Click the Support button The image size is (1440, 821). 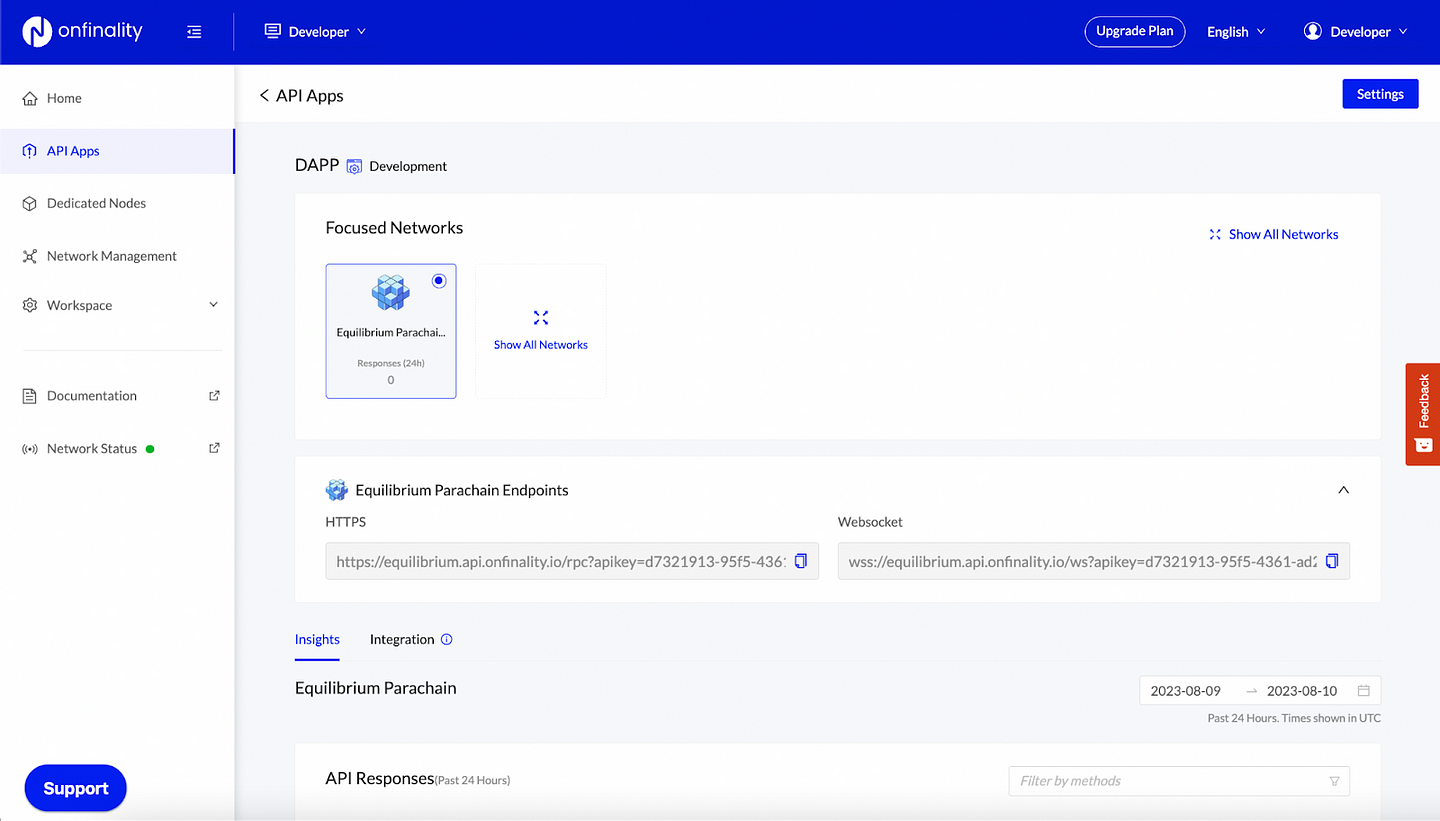click(75, 788)
